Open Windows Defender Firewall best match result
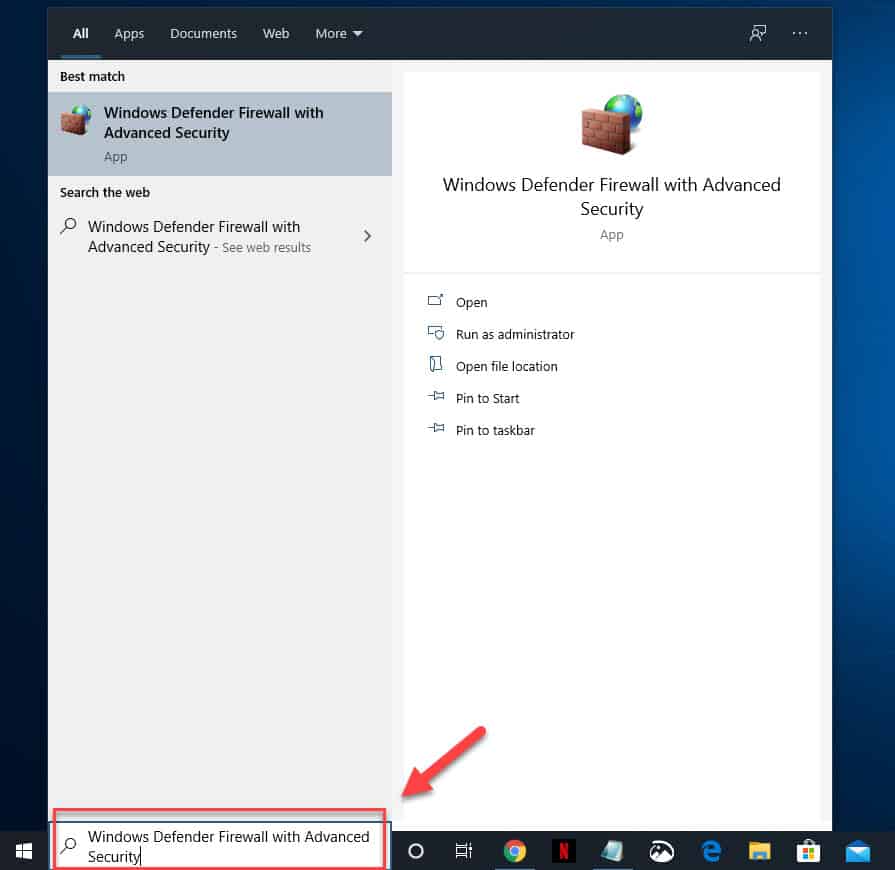The width and height of the screenshot is (895, 870). pos(220,134)
